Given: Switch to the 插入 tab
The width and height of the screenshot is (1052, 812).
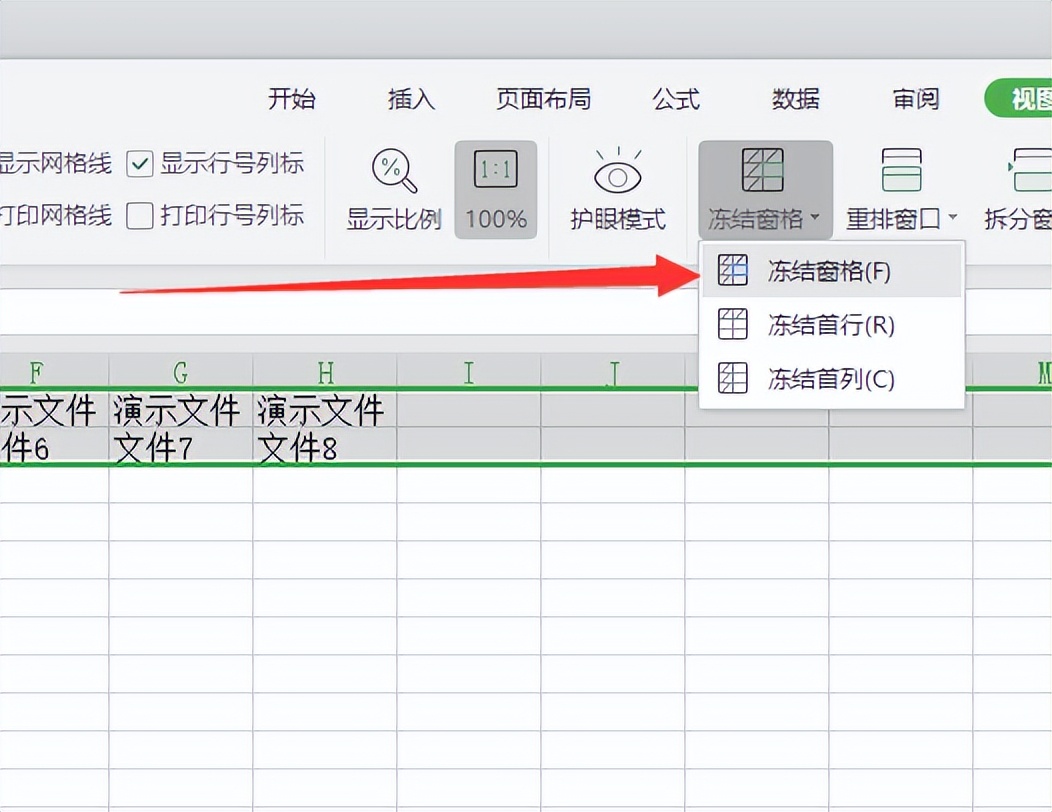Looking at the screenshot, I should coord(411,99).
